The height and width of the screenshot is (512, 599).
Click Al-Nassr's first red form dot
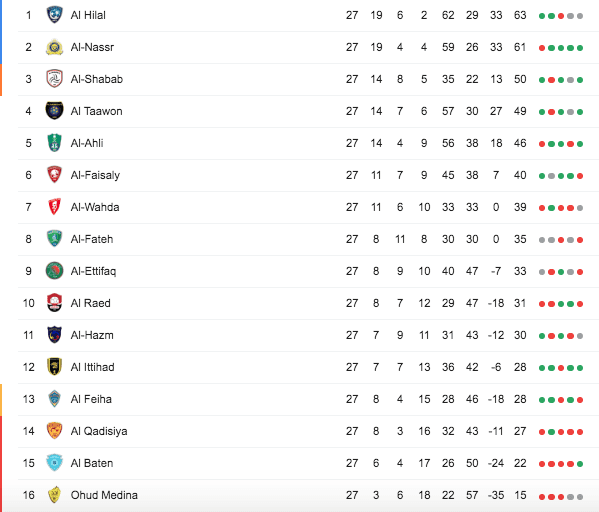pyautogui.click(x=542, y=48)
